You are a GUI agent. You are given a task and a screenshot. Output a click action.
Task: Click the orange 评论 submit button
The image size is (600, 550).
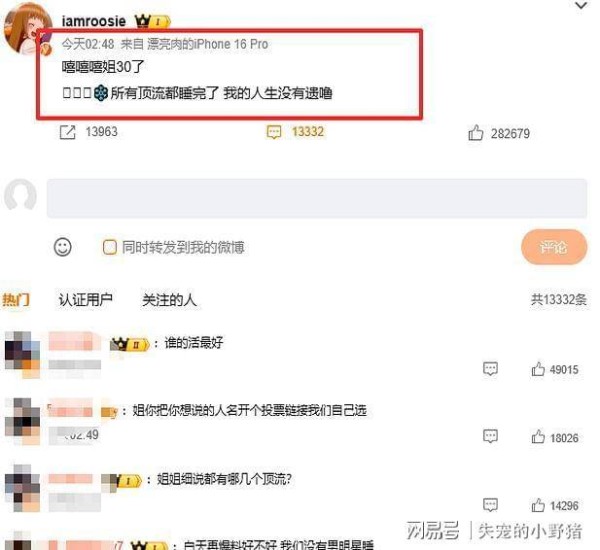click(554, 247)
